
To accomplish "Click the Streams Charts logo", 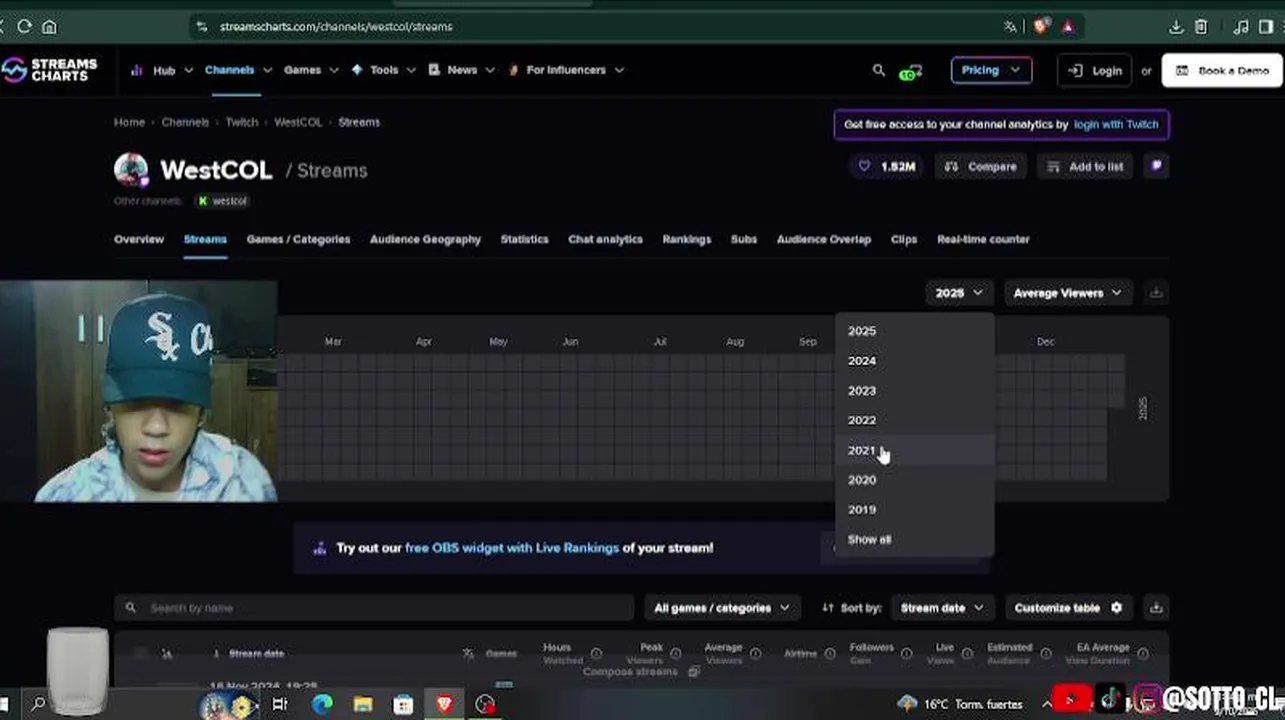I will pyautogui.click(x=50, y=70).
